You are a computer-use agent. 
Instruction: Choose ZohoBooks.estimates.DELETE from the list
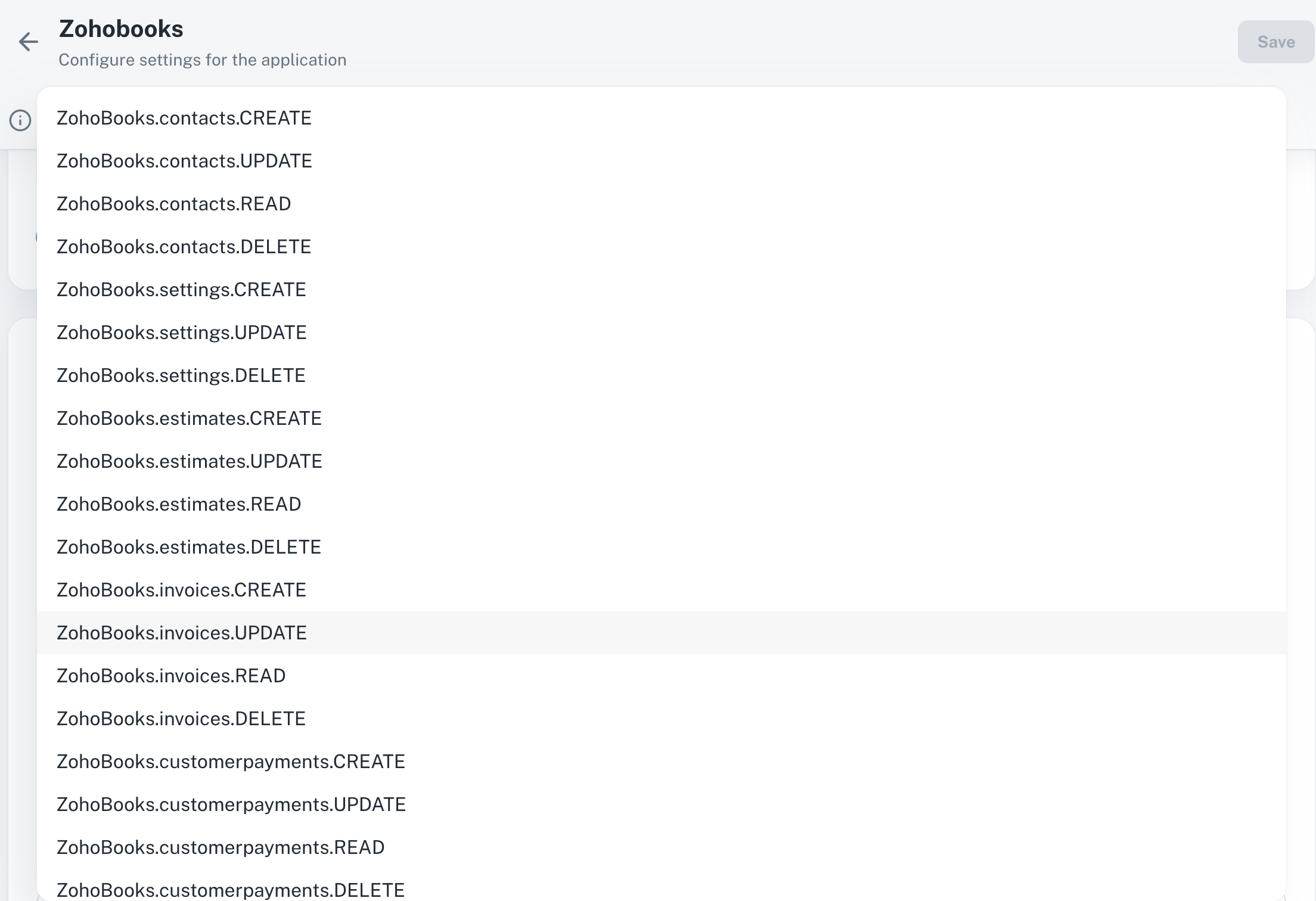(x=188, y=546)
